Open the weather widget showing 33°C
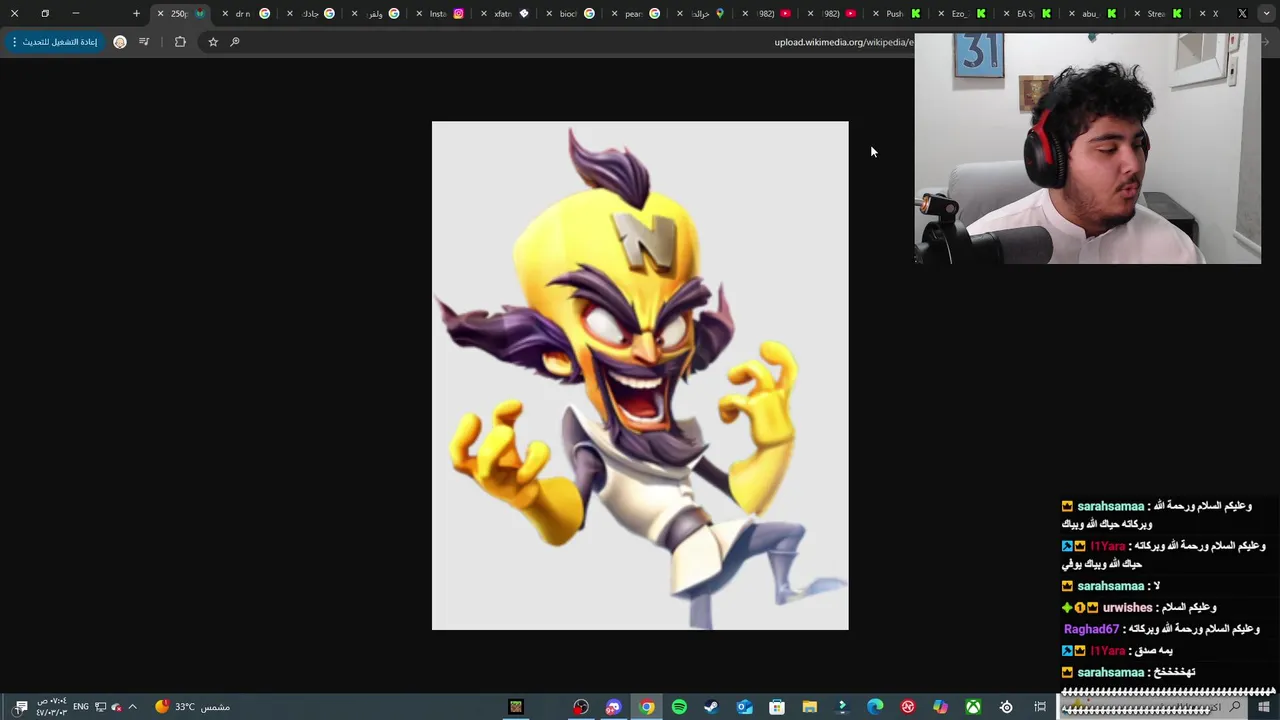This screenshot has height=720, width=1280. [193, 707]
